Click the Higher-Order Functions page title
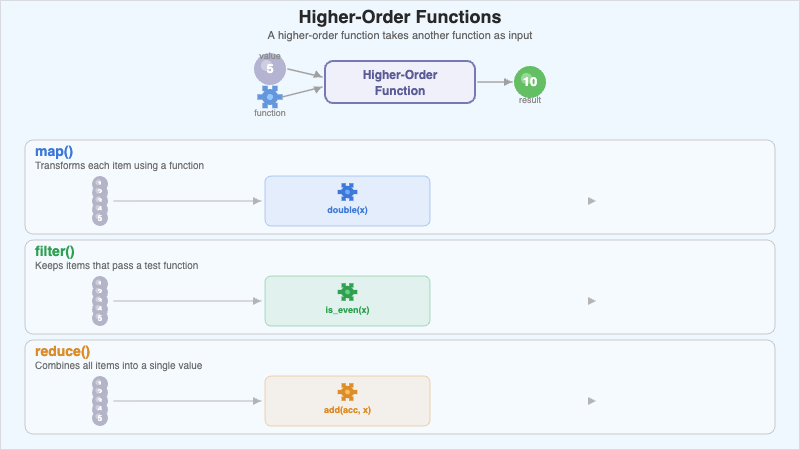The height and width of the screenshot is (450, 800). (x=400, y=17)
